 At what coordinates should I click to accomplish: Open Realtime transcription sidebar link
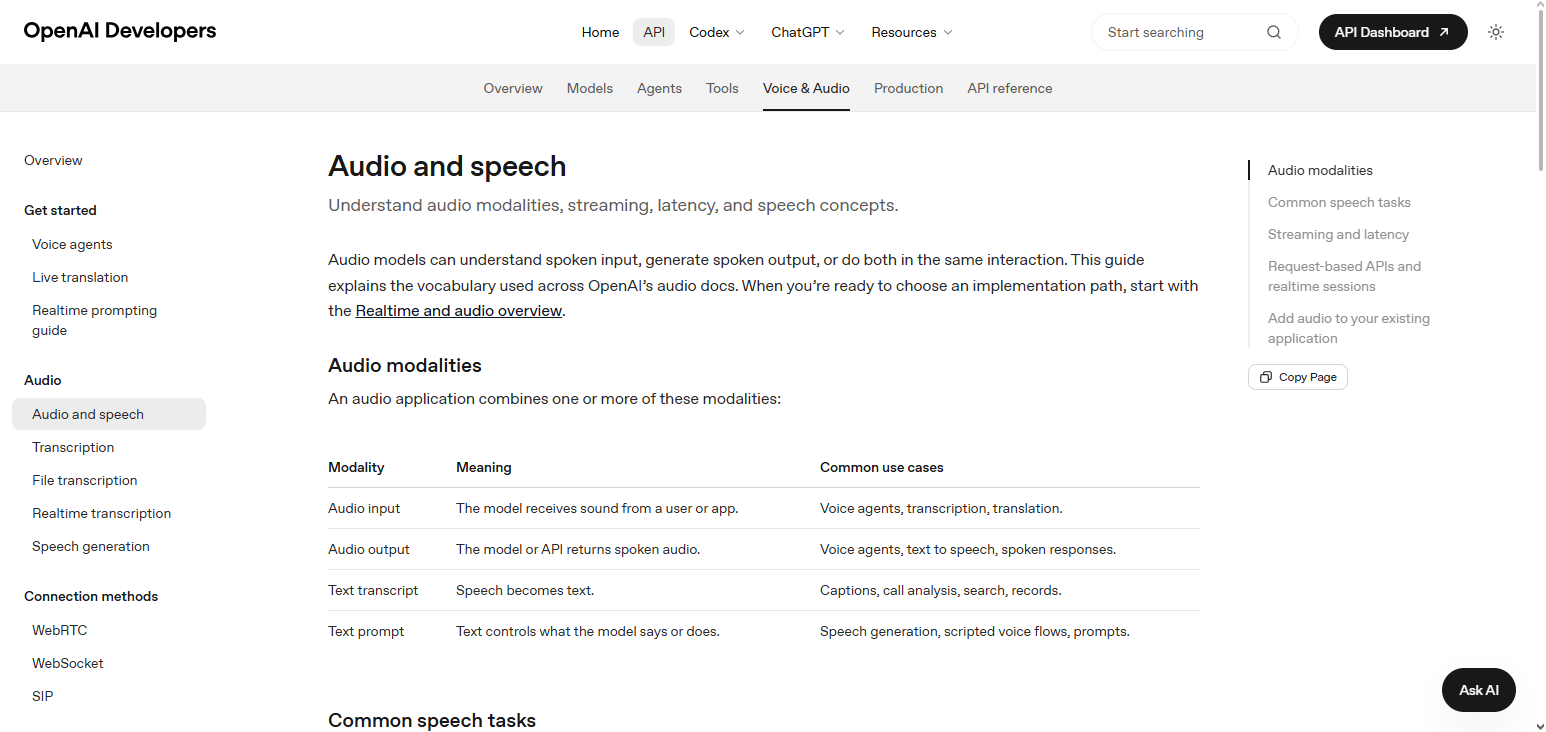point(101,513)
